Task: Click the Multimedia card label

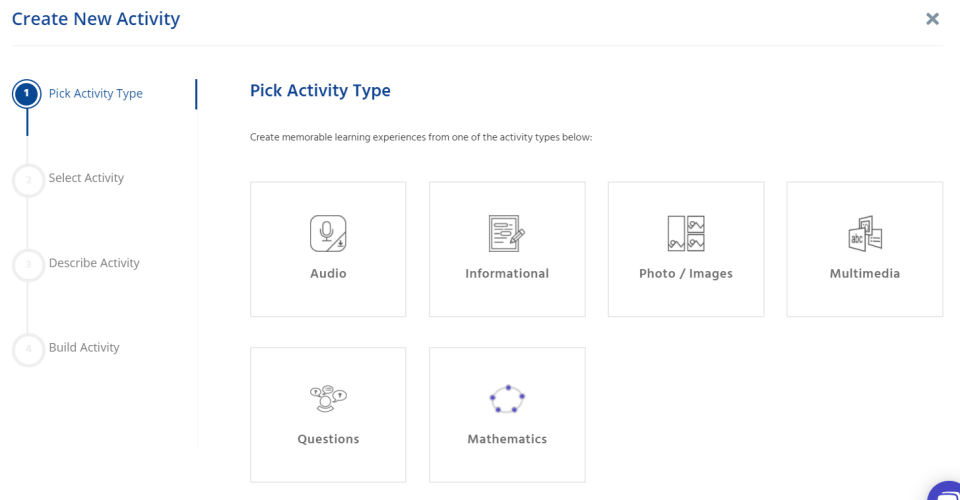Action: (x=865, y=274)
